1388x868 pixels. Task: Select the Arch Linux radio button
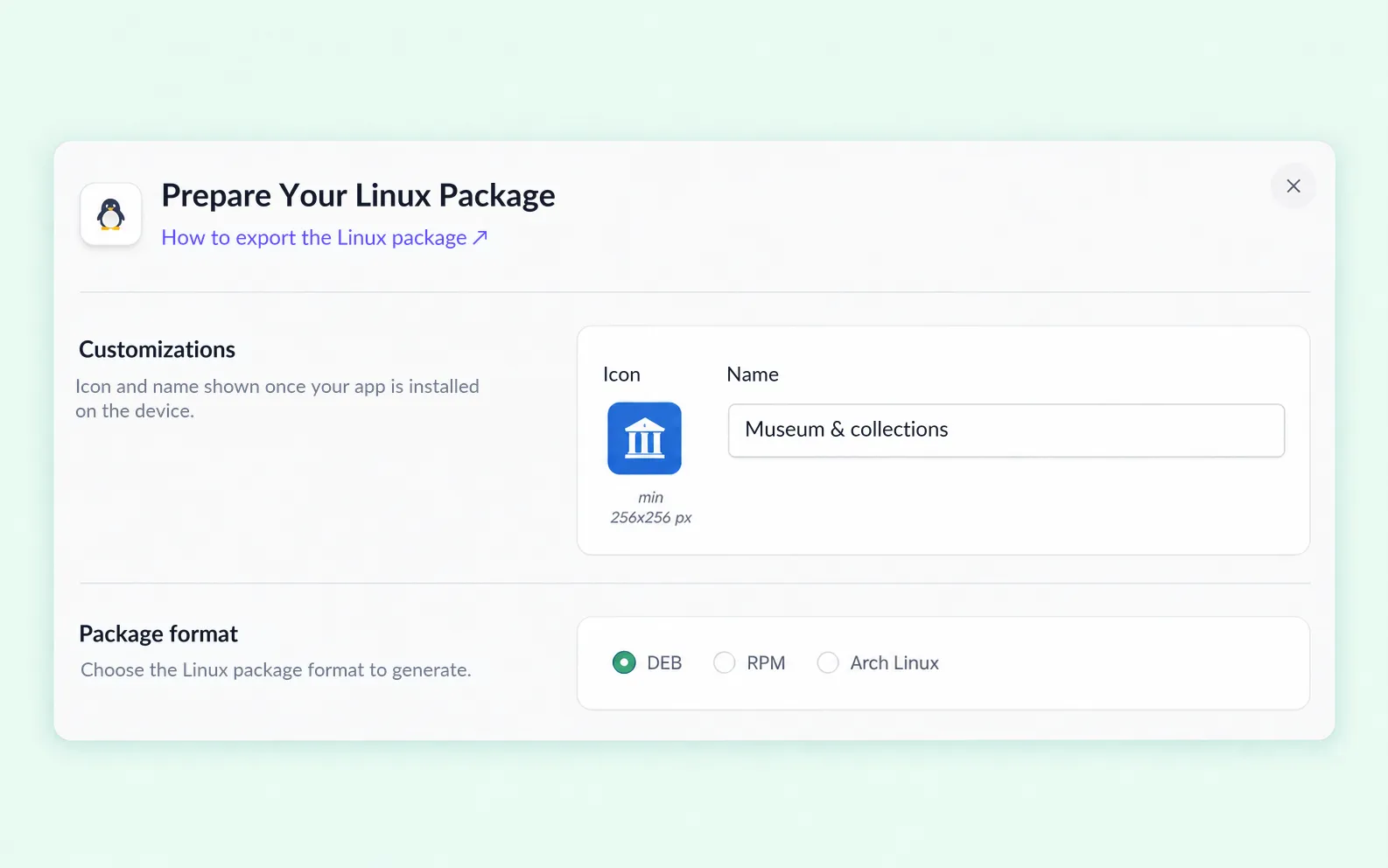pyautogui.click(x=827, y=663)
